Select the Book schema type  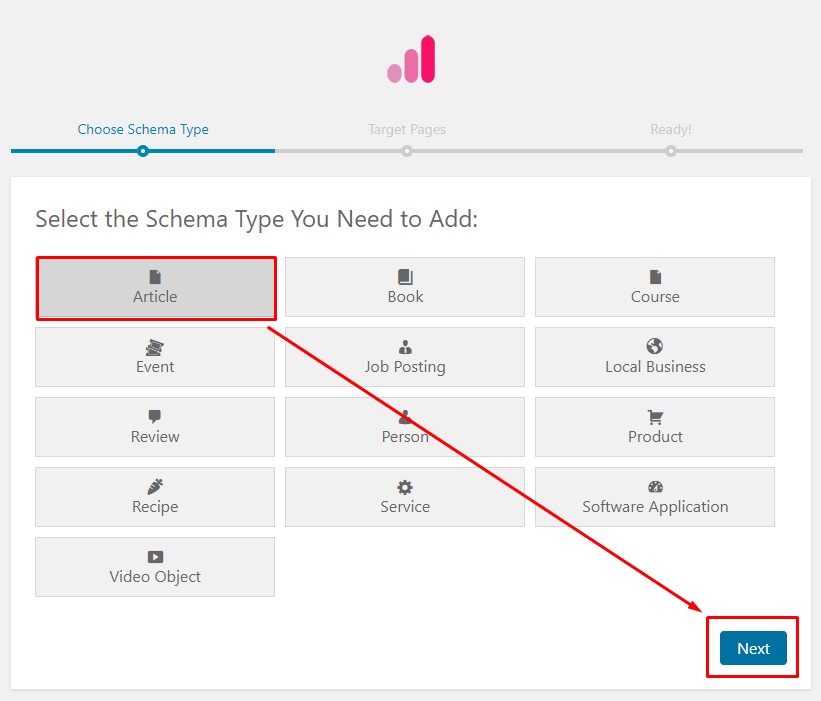pyautogui.click(x=405, y=287)
